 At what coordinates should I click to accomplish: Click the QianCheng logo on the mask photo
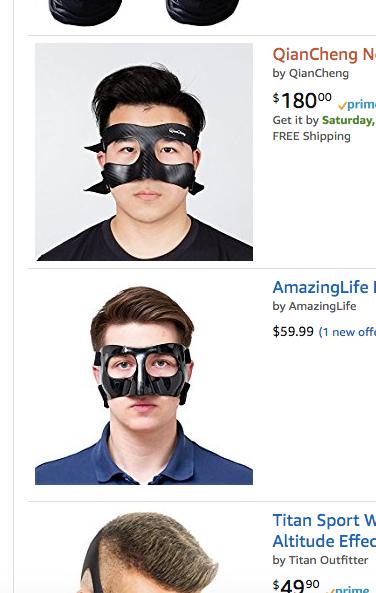(177, 132)
